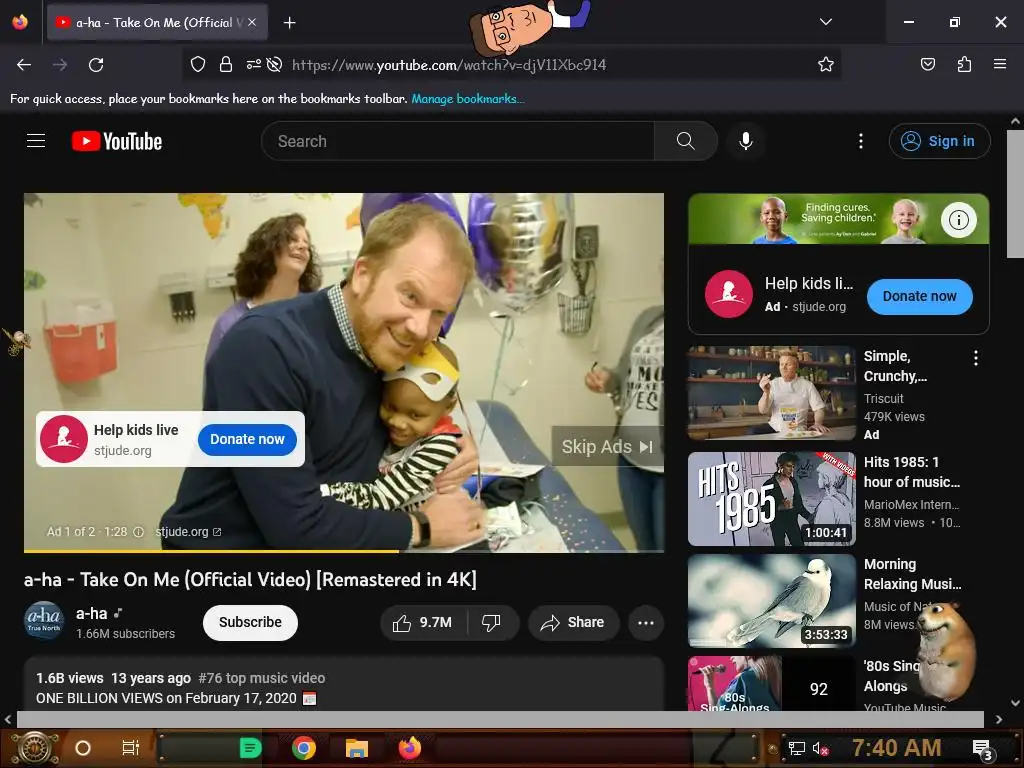Click the Manage bookmarks link
1024x768 pixels.
click(468, 99)
